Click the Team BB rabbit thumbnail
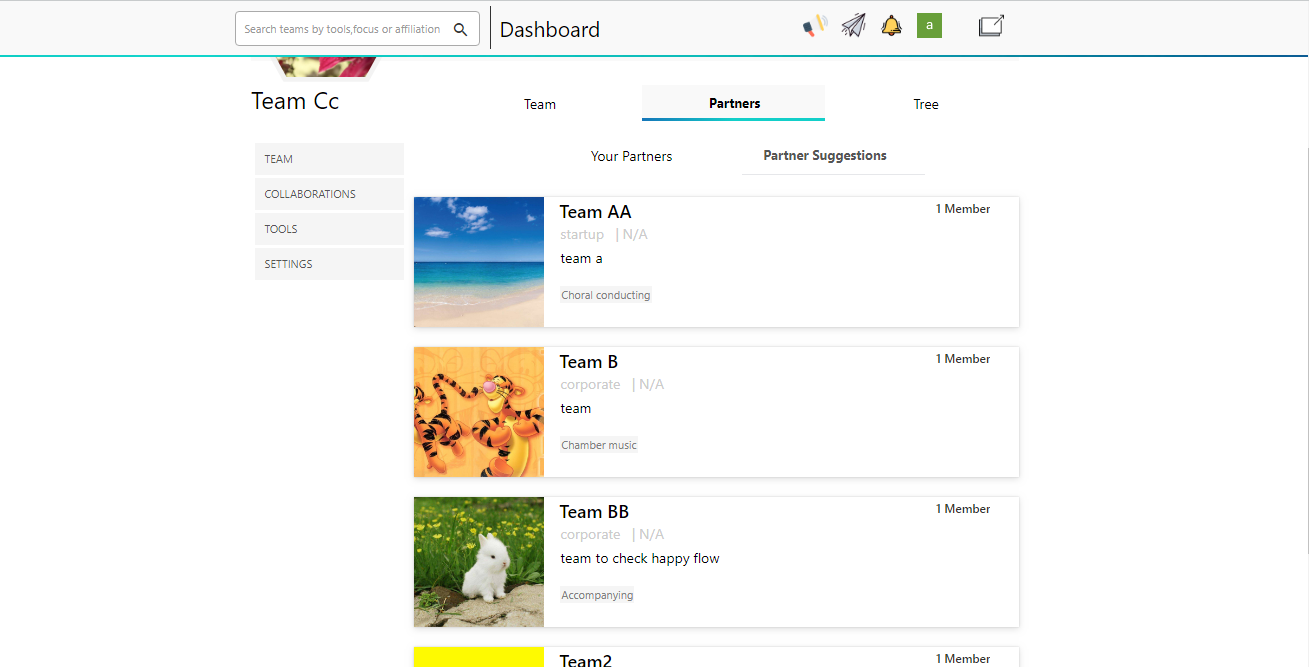The width and height of the screenshot is (1309, 667). coord(479,562)
